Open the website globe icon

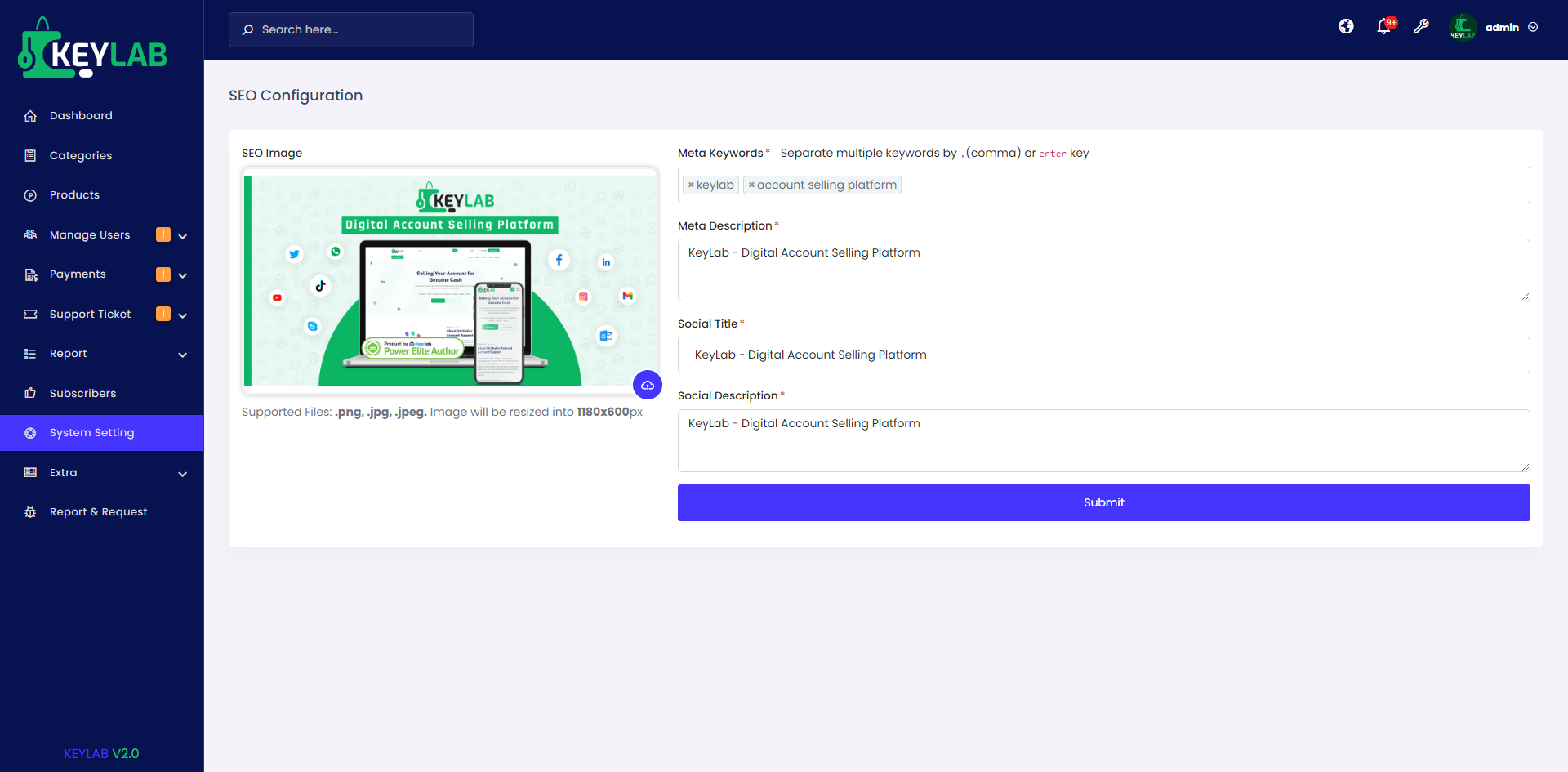pyautogui.click(x=1346, y=27)
